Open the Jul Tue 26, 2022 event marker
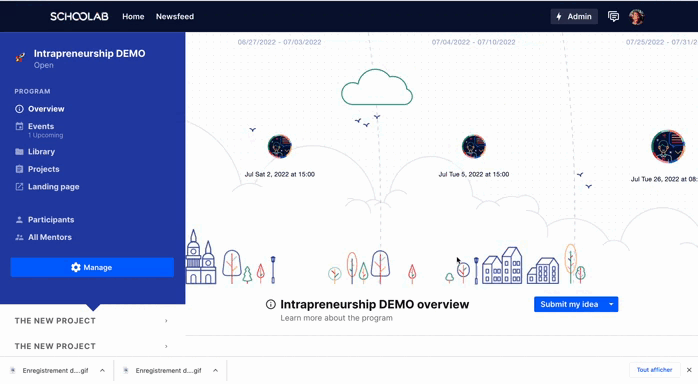This screenshot has height=384, width=698. 668,146
